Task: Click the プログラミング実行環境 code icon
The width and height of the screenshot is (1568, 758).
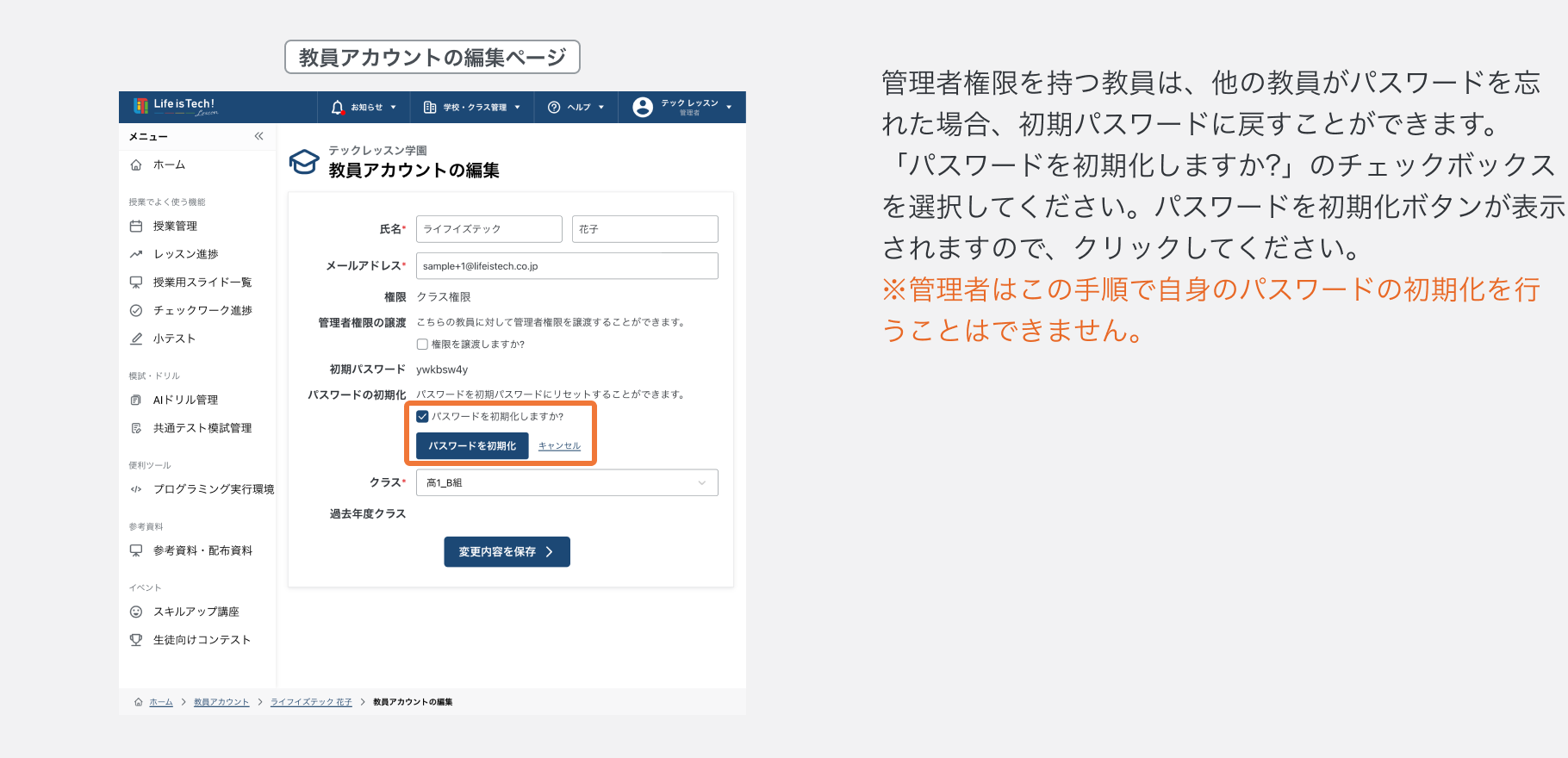Action: [x=136, y=489]
